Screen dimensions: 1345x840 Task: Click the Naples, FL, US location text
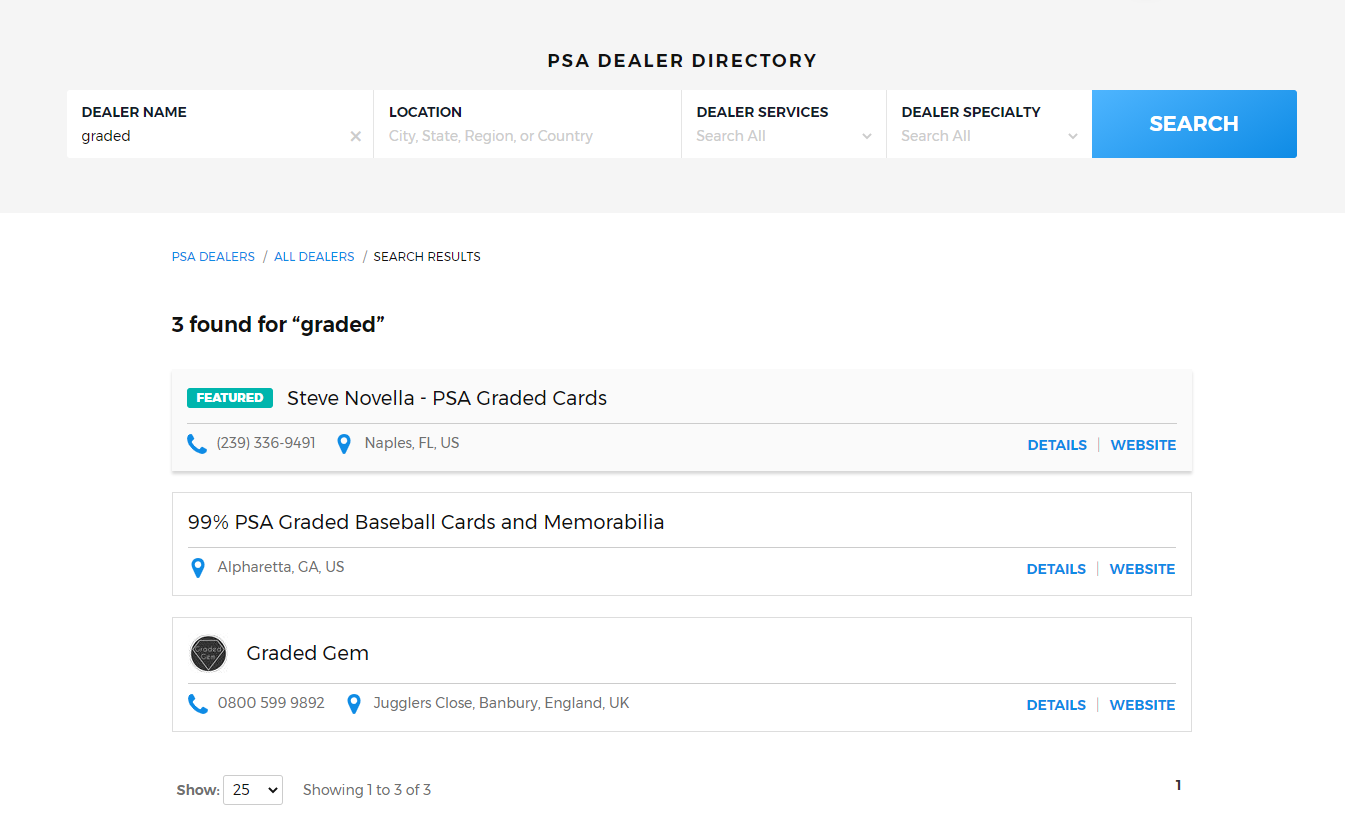[x=412, y=443]
